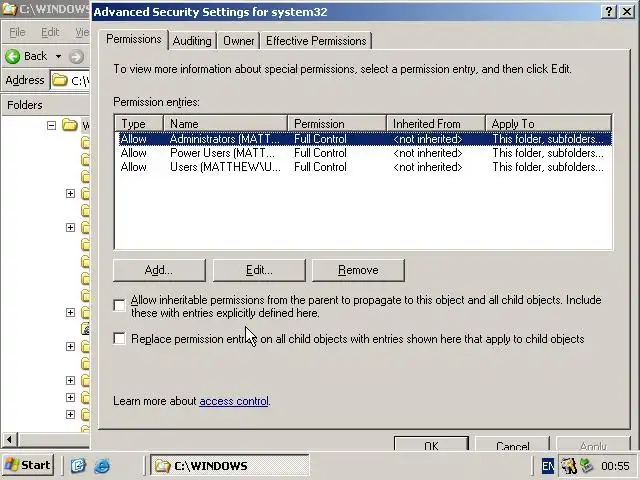Screen dimensions: 640x480
Task: Click the green Back arrow in Explorer
Action: click(x=13, y=56)
